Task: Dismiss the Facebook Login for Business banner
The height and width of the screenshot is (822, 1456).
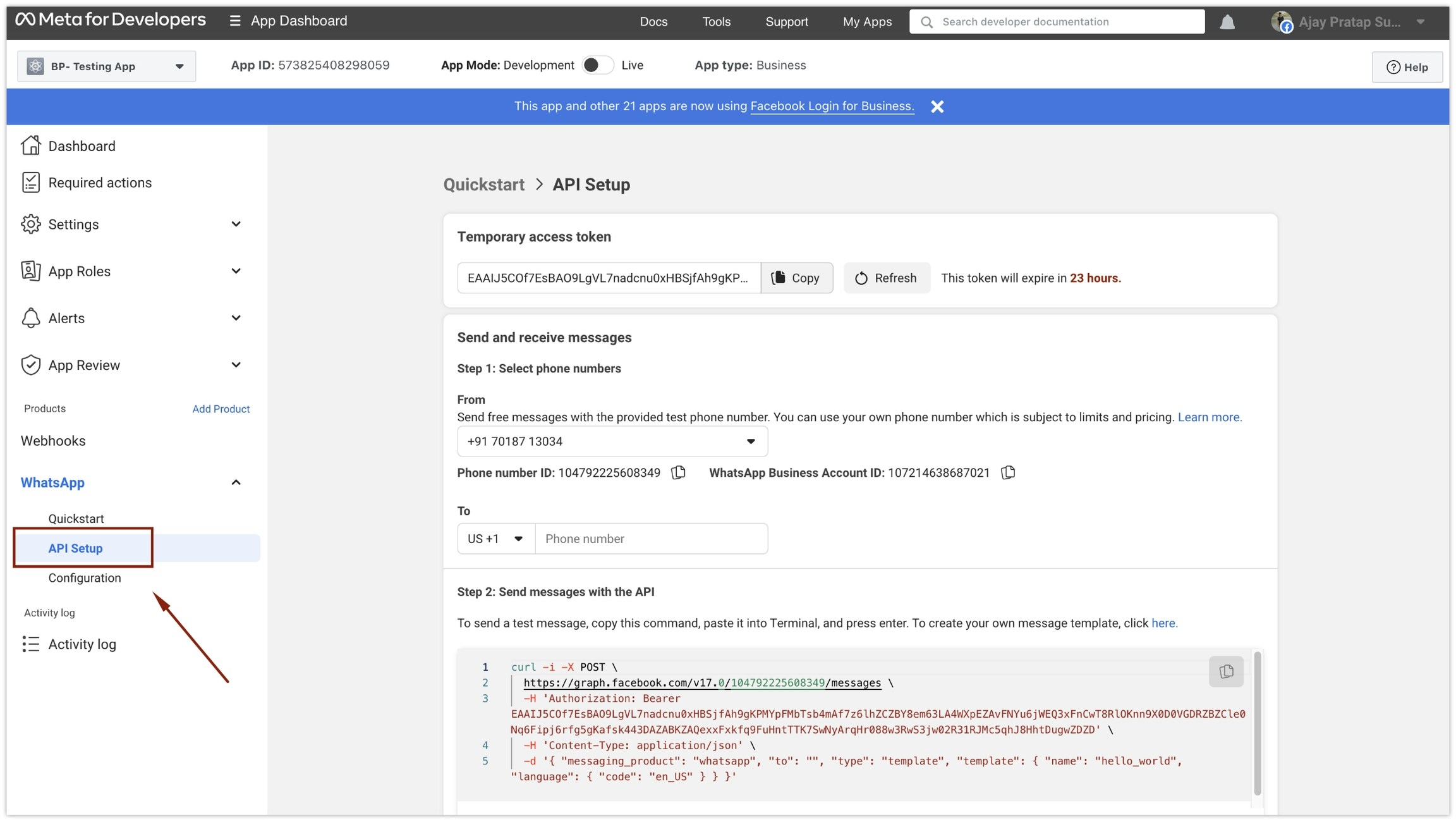Action: point(937,106)
